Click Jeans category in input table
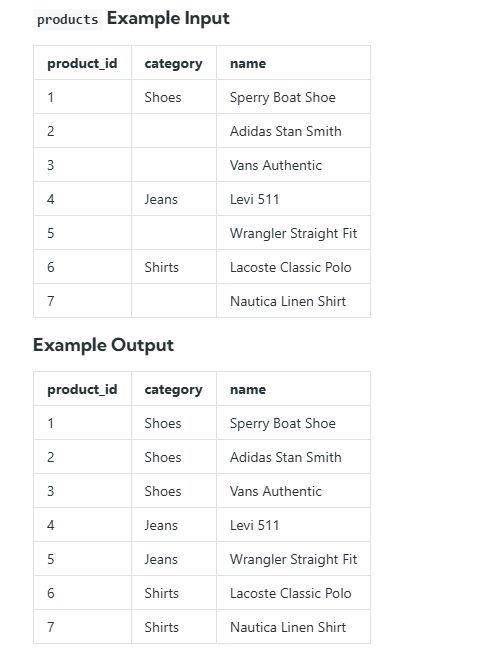Screen dimensions: 477x672 (161, 199)
